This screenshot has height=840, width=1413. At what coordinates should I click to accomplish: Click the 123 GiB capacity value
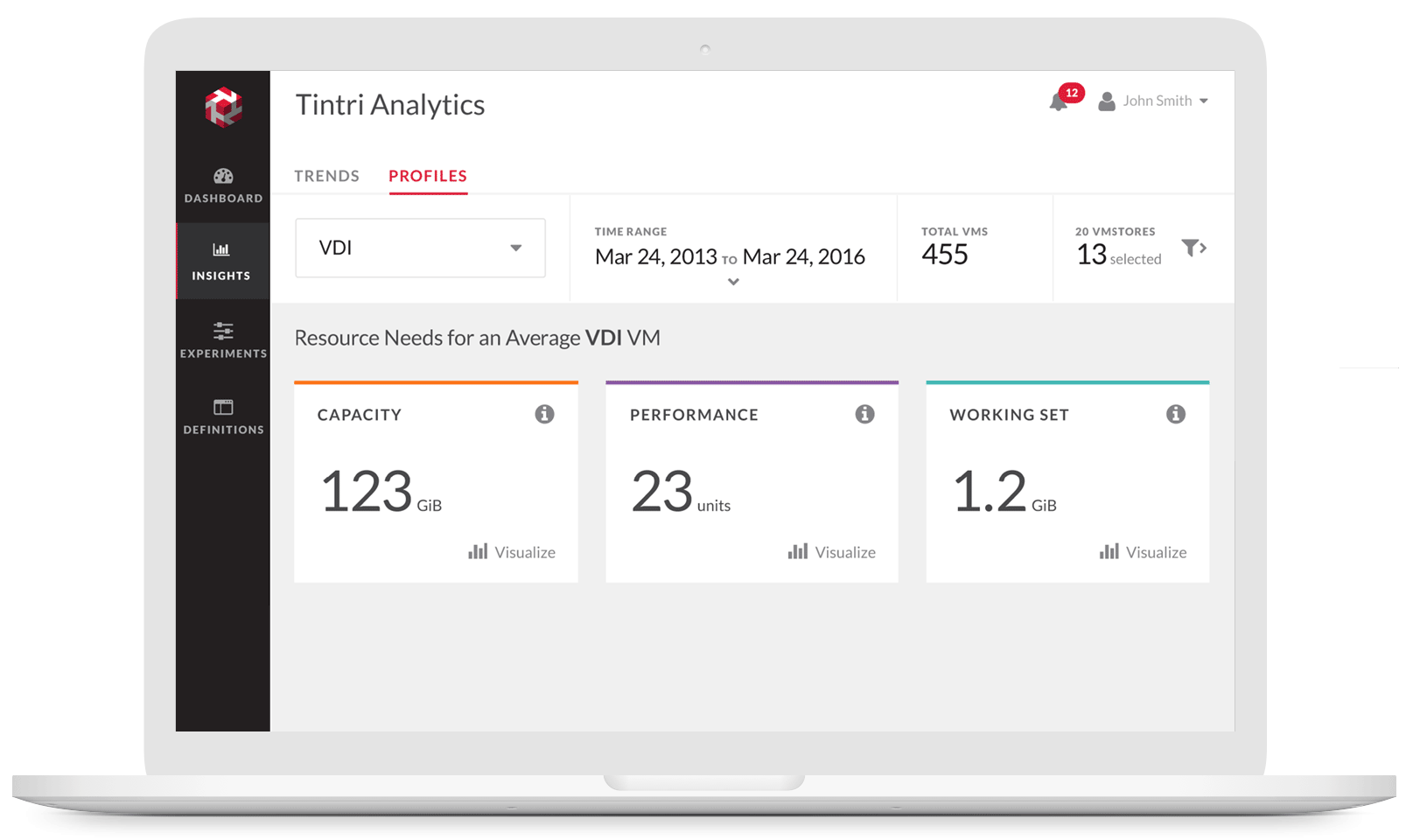click(381, 491)
